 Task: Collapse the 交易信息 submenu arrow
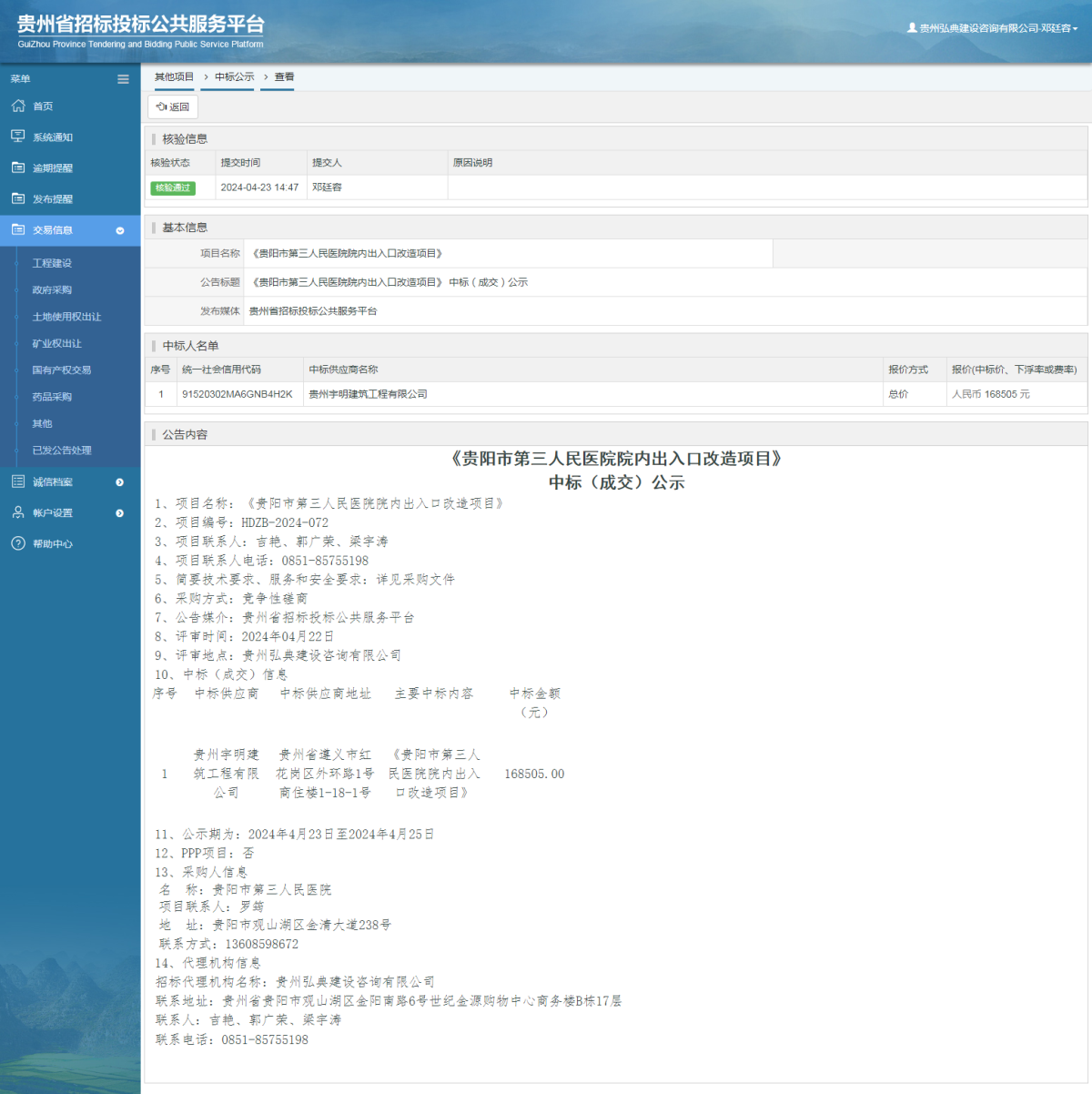coord(120,230)
